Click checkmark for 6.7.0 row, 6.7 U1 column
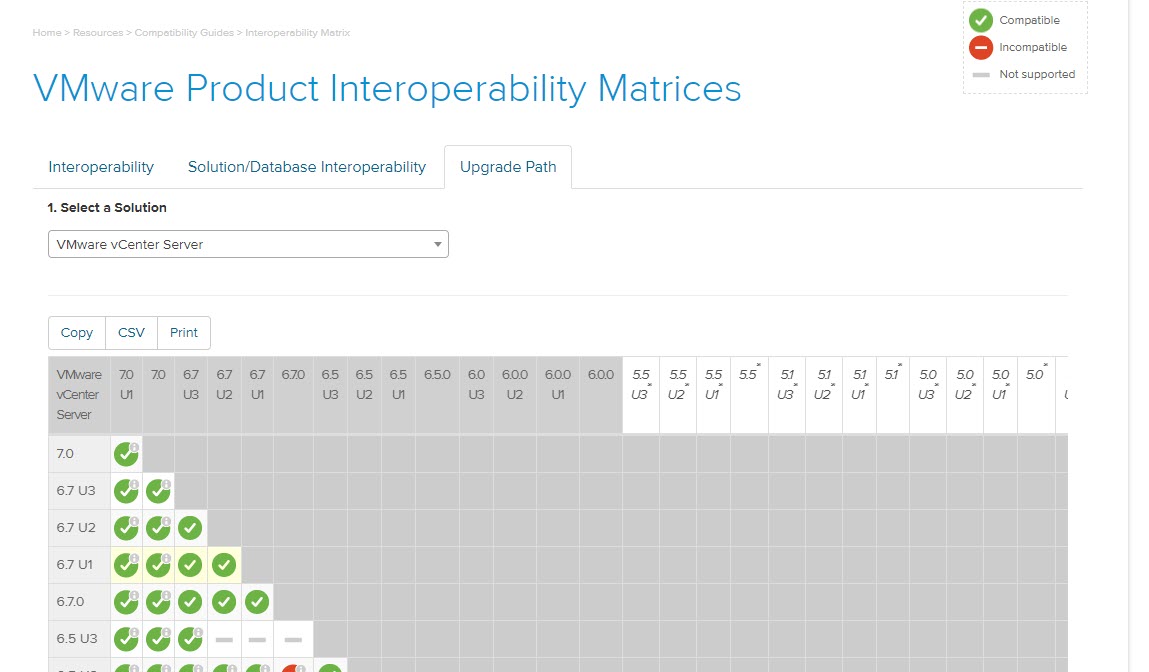Viewport: 1149px width, 672px height. (257, 602)
